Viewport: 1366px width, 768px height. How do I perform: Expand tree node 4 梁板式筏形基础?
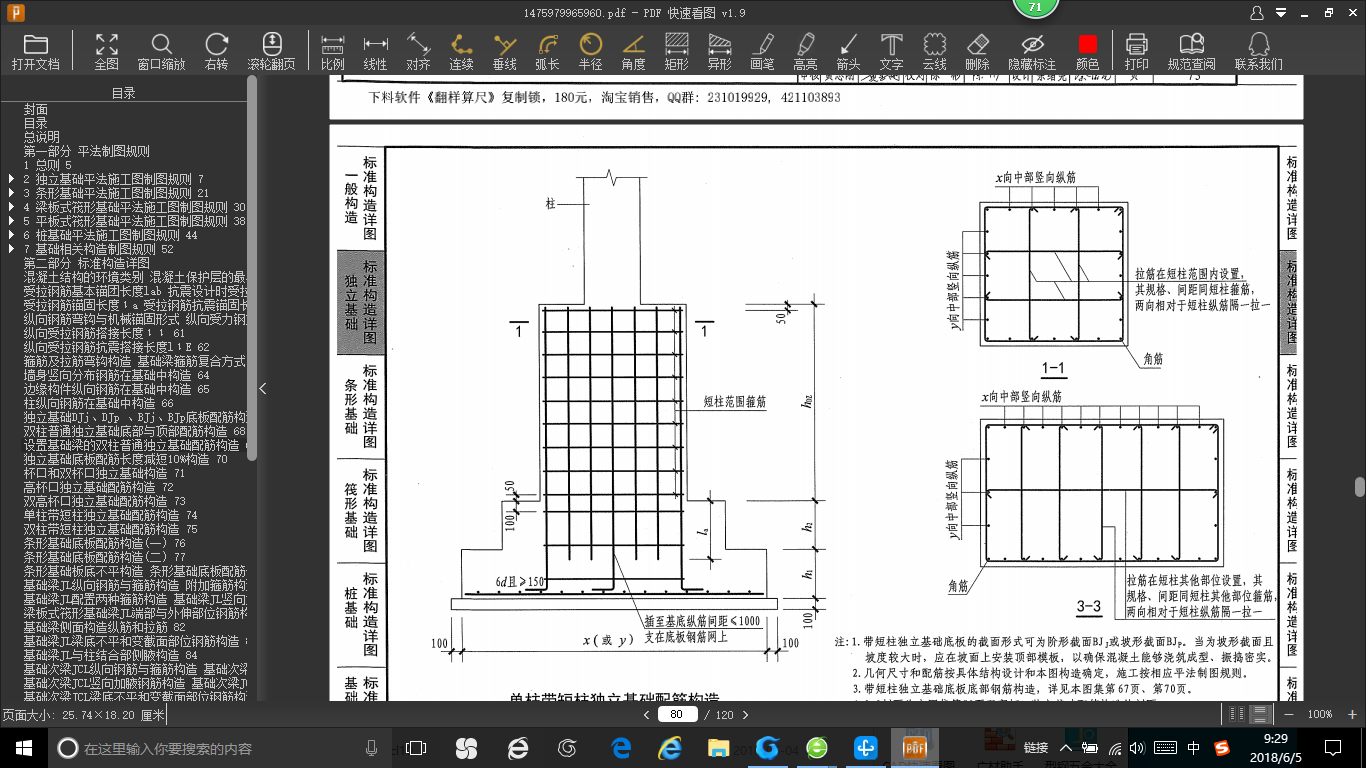11,207
